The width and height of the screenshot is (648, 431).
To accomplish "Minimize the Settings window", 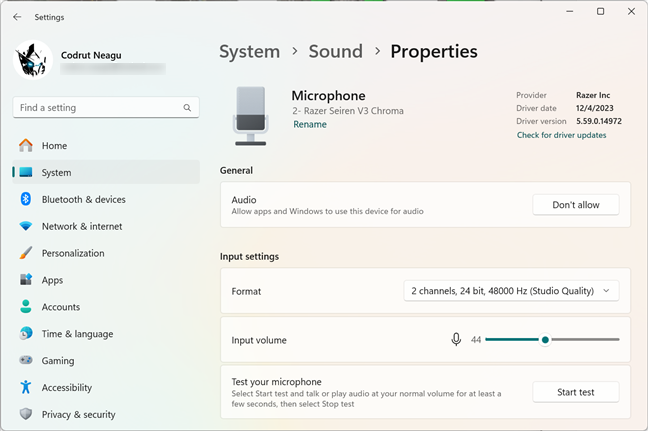I will [x=569, y=12].
